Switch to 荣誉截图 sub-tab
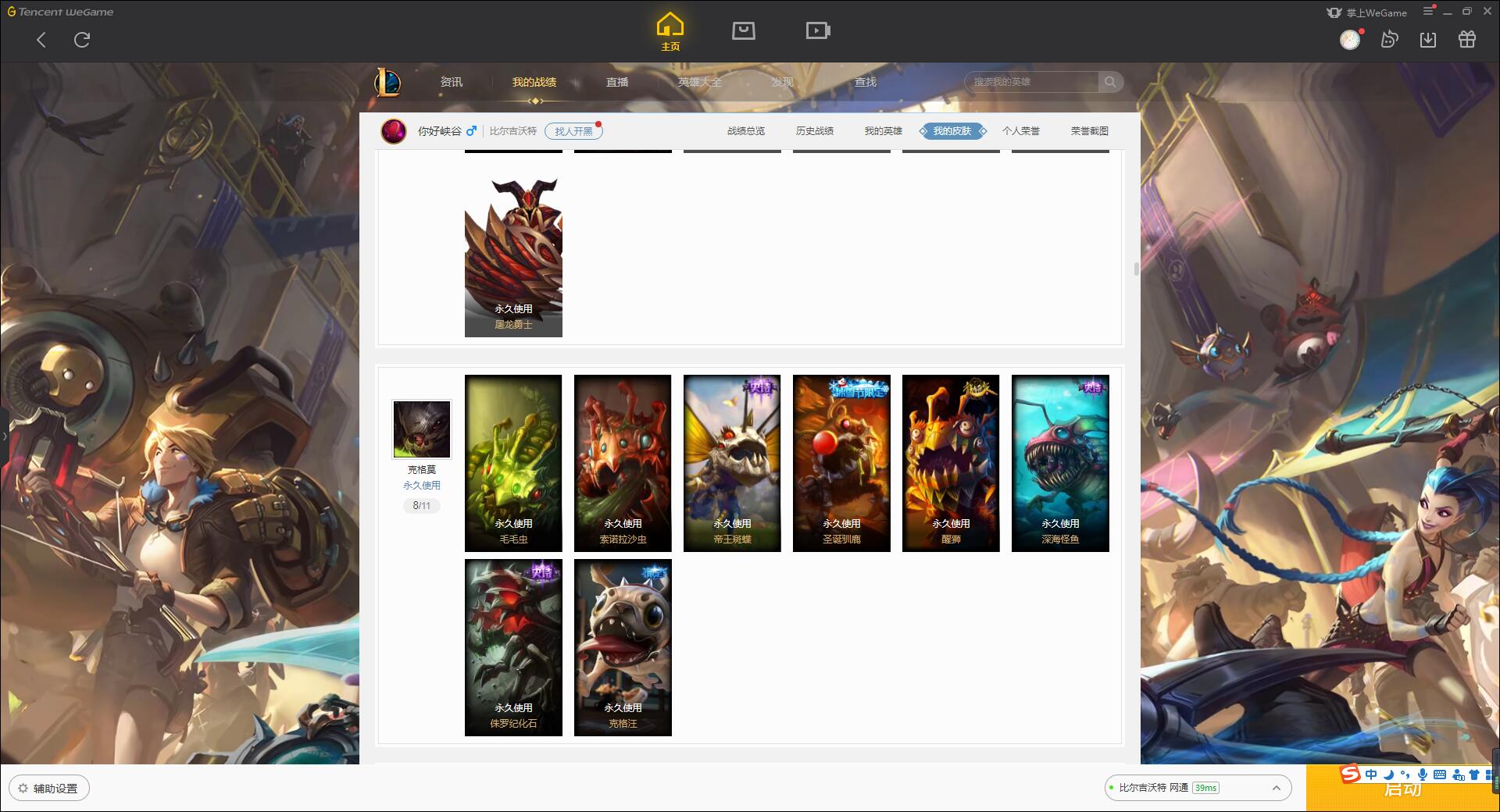This screenshot has width=1500, height=812. click(x=1090, y=131)
